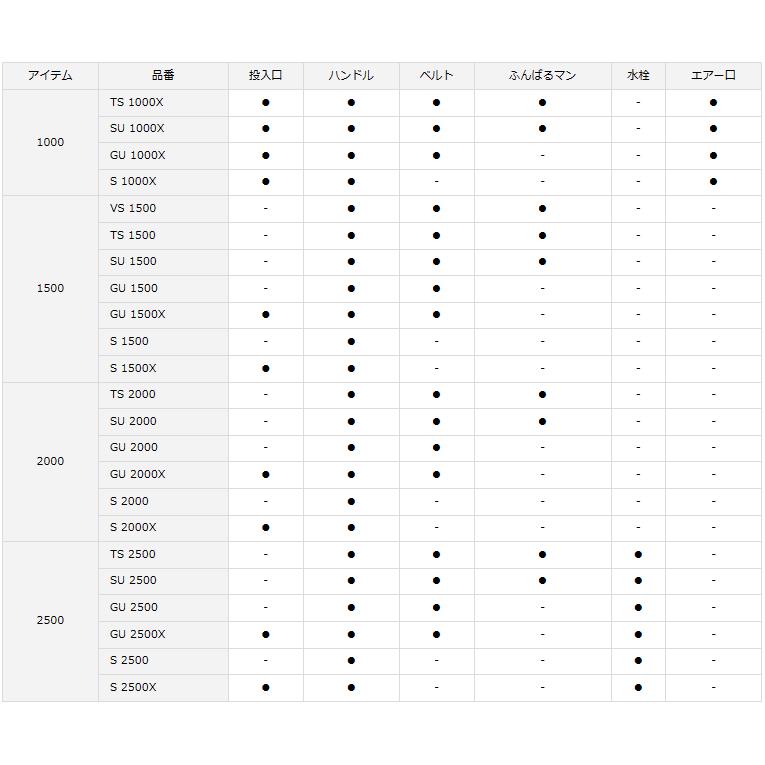Click the エアー口 dot for SU 1000X
Screen dimensions: 765x765
[713, 129]
